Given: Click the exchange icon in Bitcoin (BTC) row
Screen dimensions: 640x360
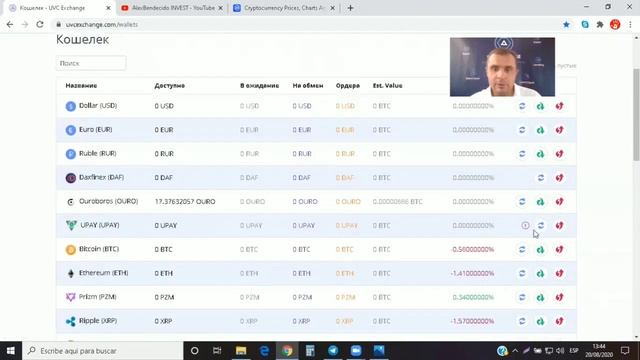Looking at the screenshot, I should pyautogui.click(x=522, y=249).
